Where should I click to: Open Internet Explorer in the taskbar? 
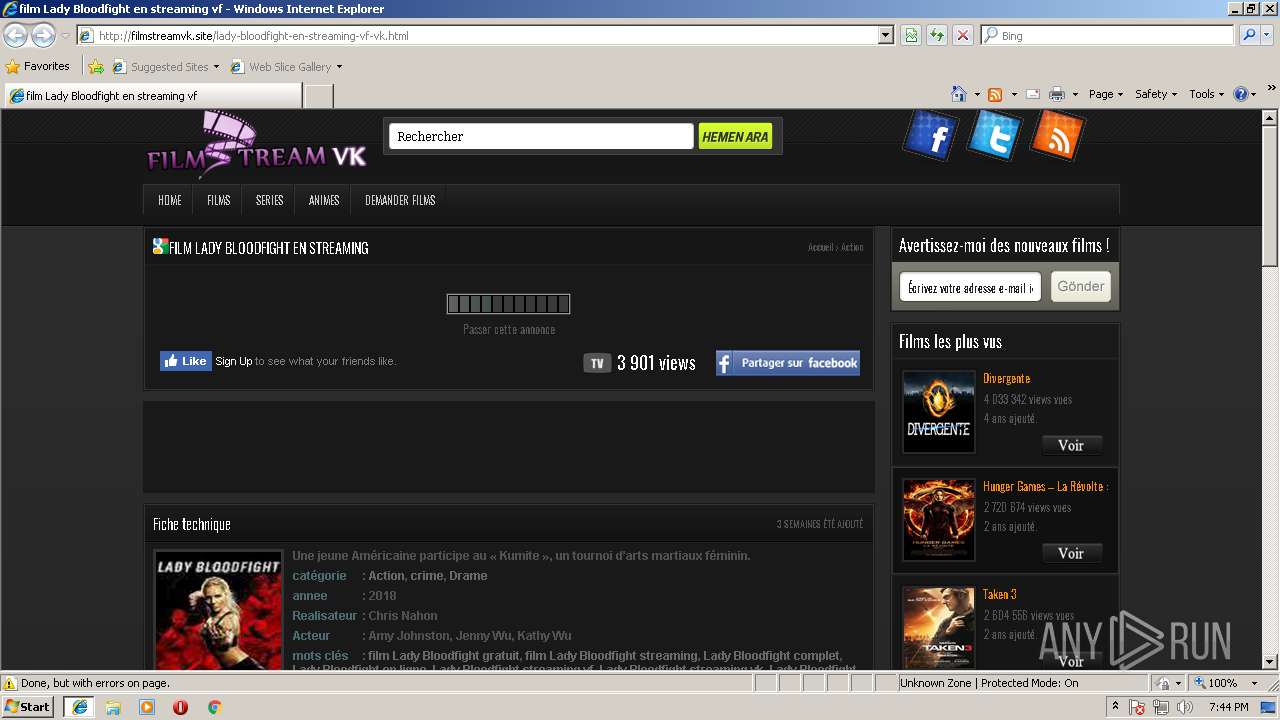coord(79,707)
